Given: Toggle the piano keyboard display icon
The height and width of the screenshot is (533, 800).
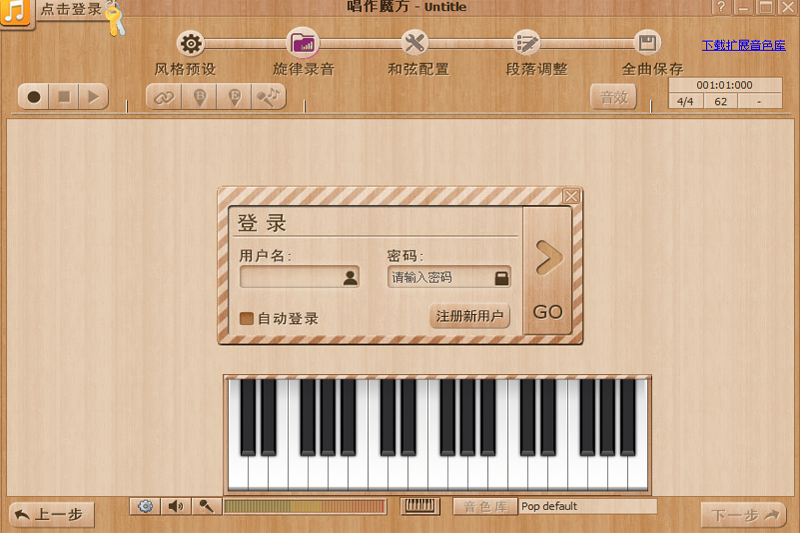Looking at the screenshot, I should pos(420,507).
